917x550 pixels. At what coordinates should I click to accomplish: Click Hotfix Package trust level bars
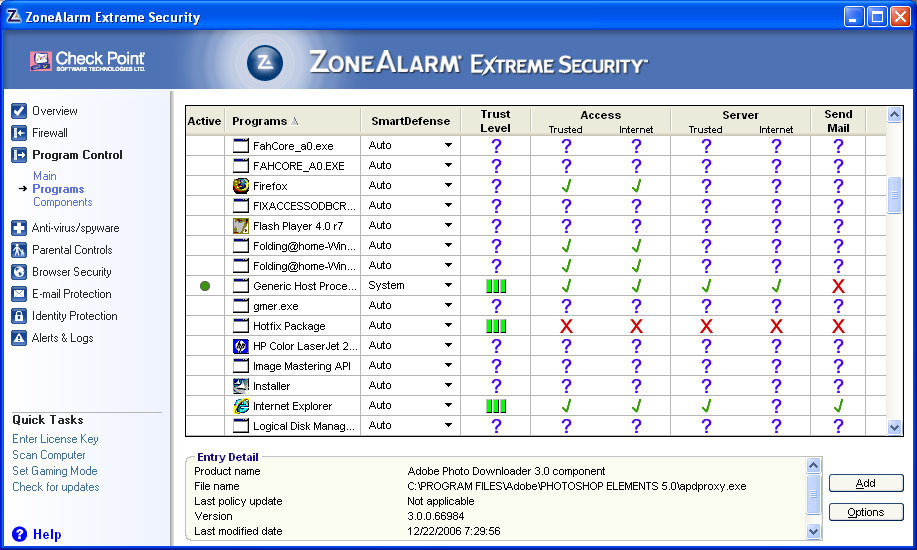click(x=496, y=326)
